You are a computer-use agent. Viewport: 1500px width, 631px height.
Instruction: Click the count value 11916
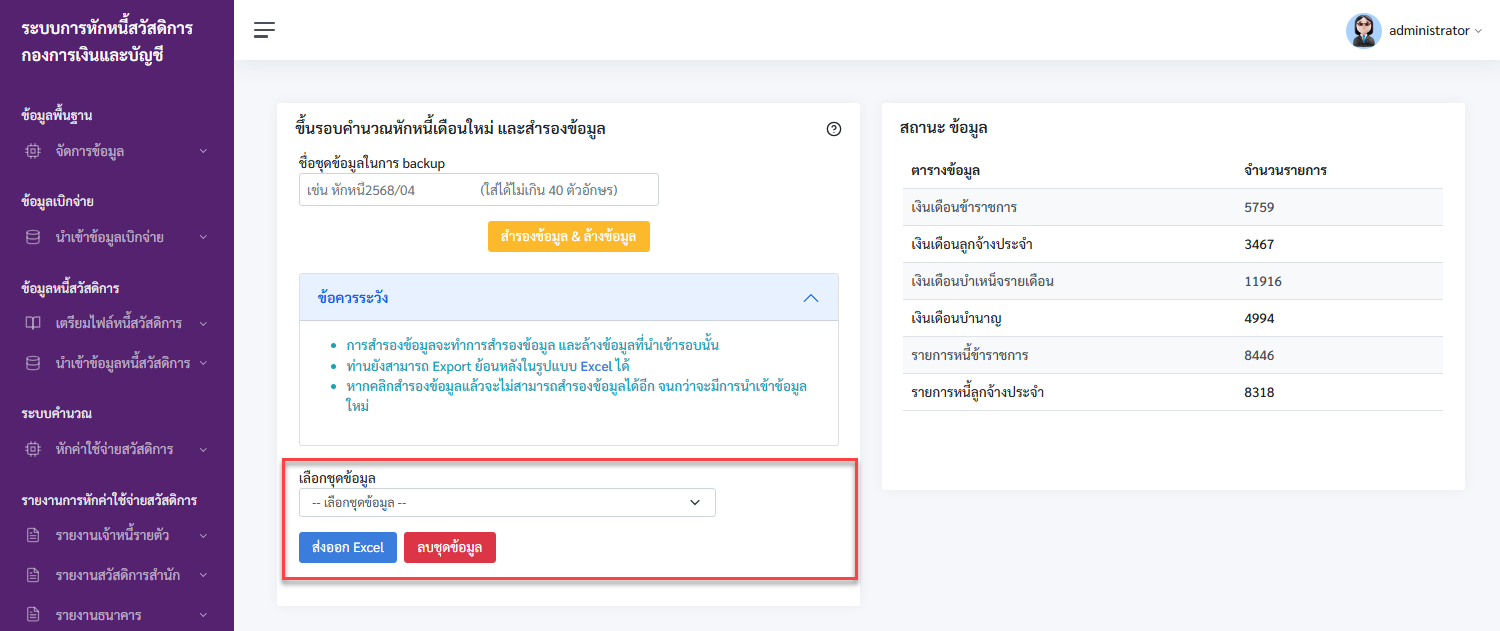(1263, 281)
